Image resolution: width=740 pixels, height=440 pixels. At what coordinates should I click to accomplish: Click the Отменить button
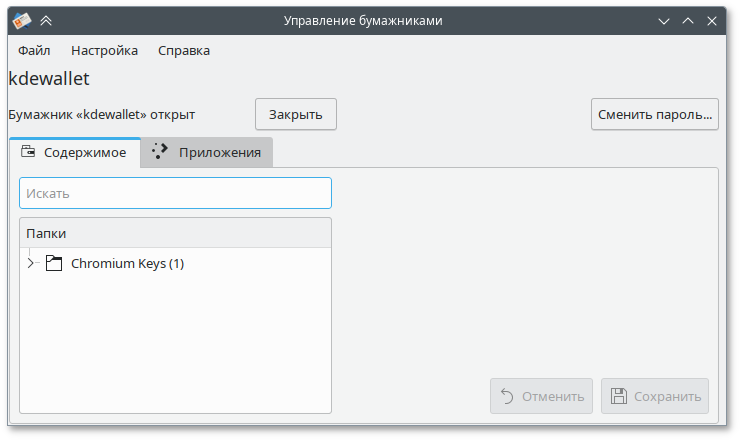click(x=541, y=396)
